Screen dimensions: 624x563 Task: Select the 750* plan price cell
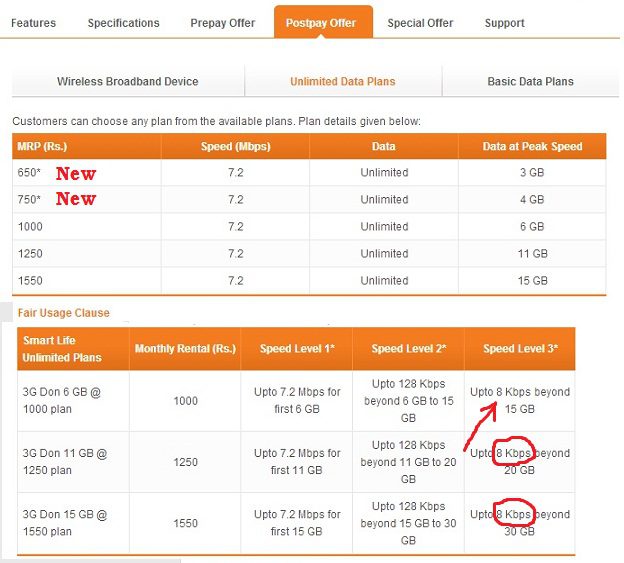tap(86, 199)
